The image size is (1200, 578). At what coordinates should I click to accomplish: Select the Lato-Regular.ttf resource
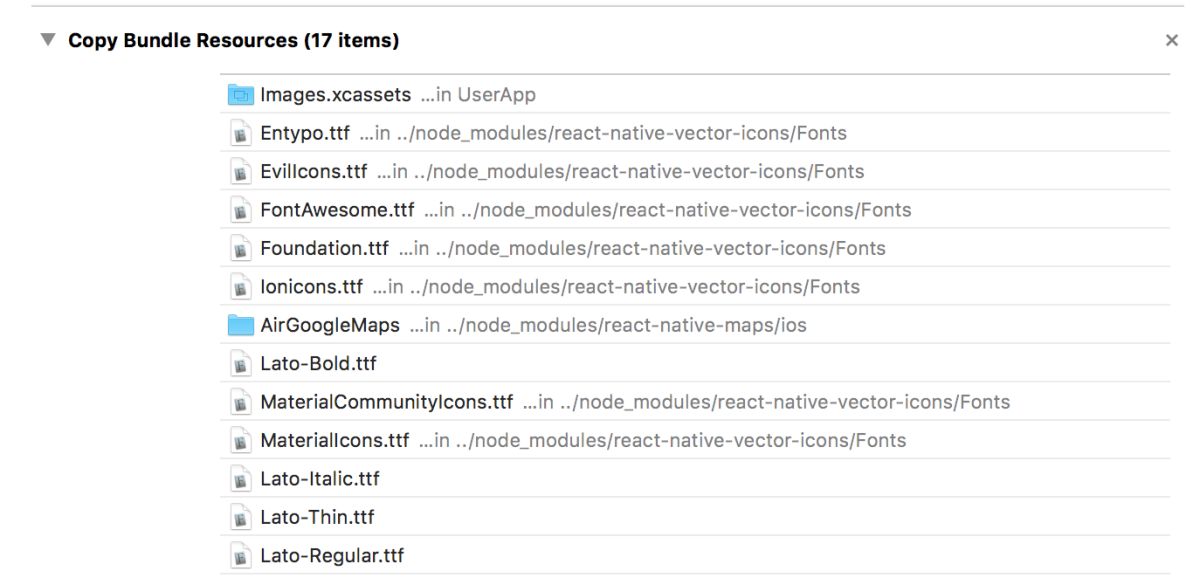pyautogui.click(x=331, y=556)
